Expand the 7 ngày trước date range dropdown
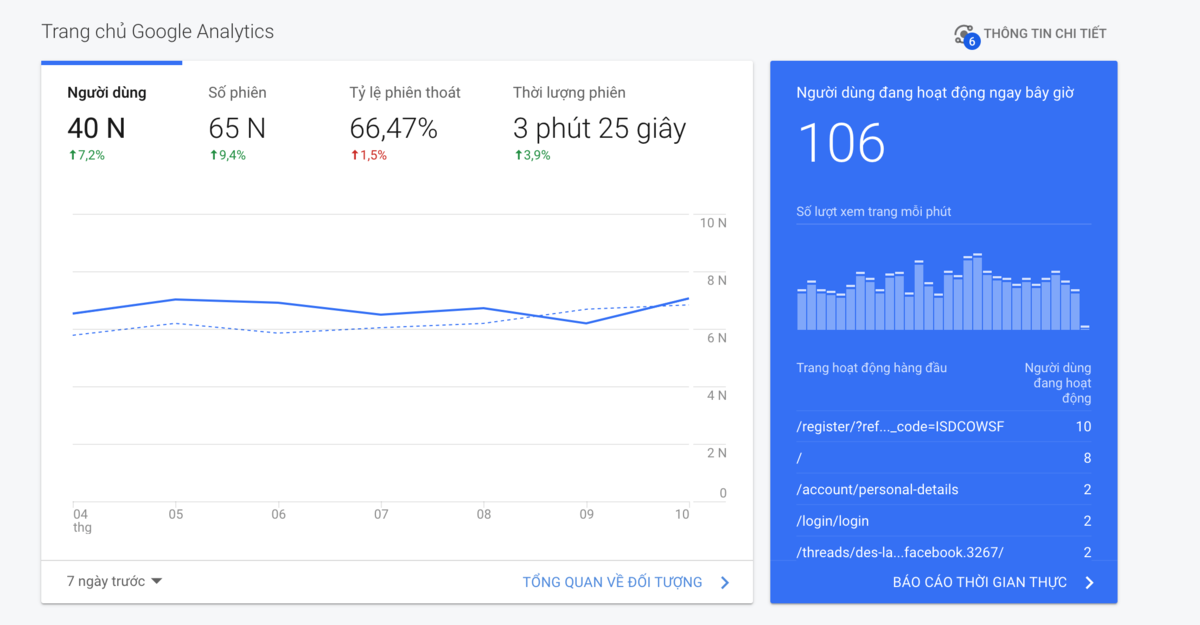Image resolution: width=1200 pixels, height=625 pixels. [114, 581]
